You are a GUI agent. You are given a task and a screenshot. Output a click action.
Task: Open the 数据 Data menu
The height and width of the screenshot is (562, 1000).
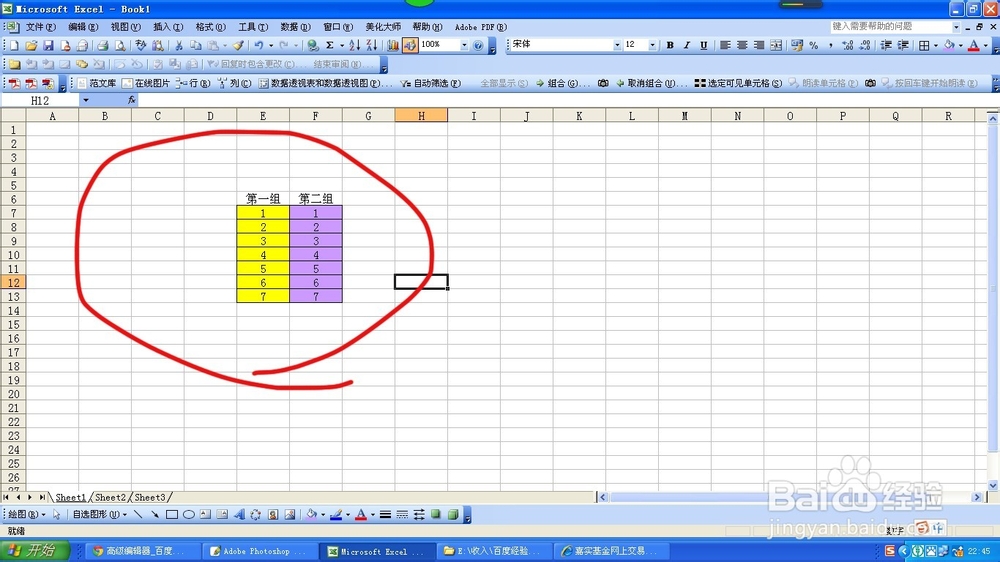point(295,27)
